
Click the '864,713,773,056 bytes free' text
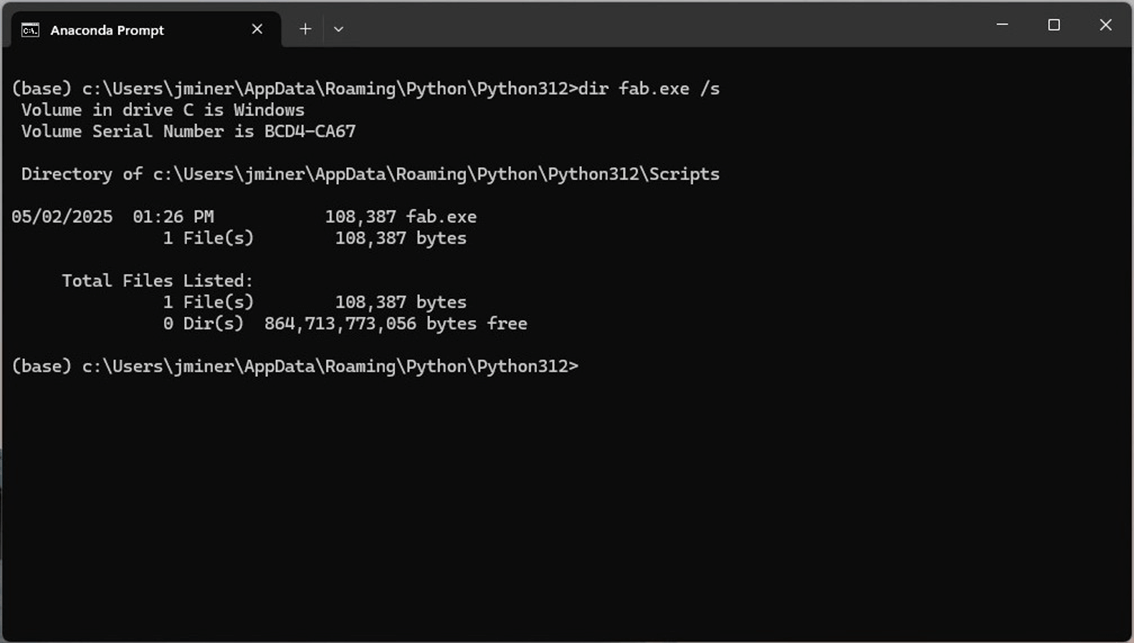tap(395, 324)
